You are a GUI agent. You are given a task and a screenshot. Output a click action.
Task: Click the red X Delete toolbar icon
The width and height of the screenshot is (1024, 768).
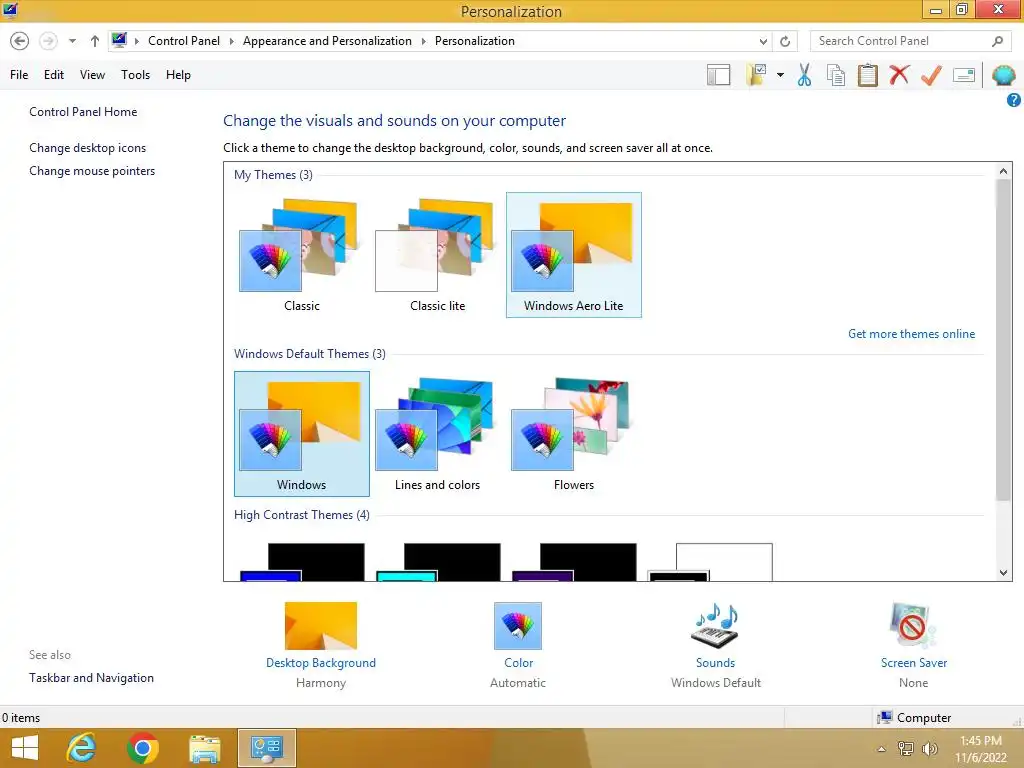899,75
